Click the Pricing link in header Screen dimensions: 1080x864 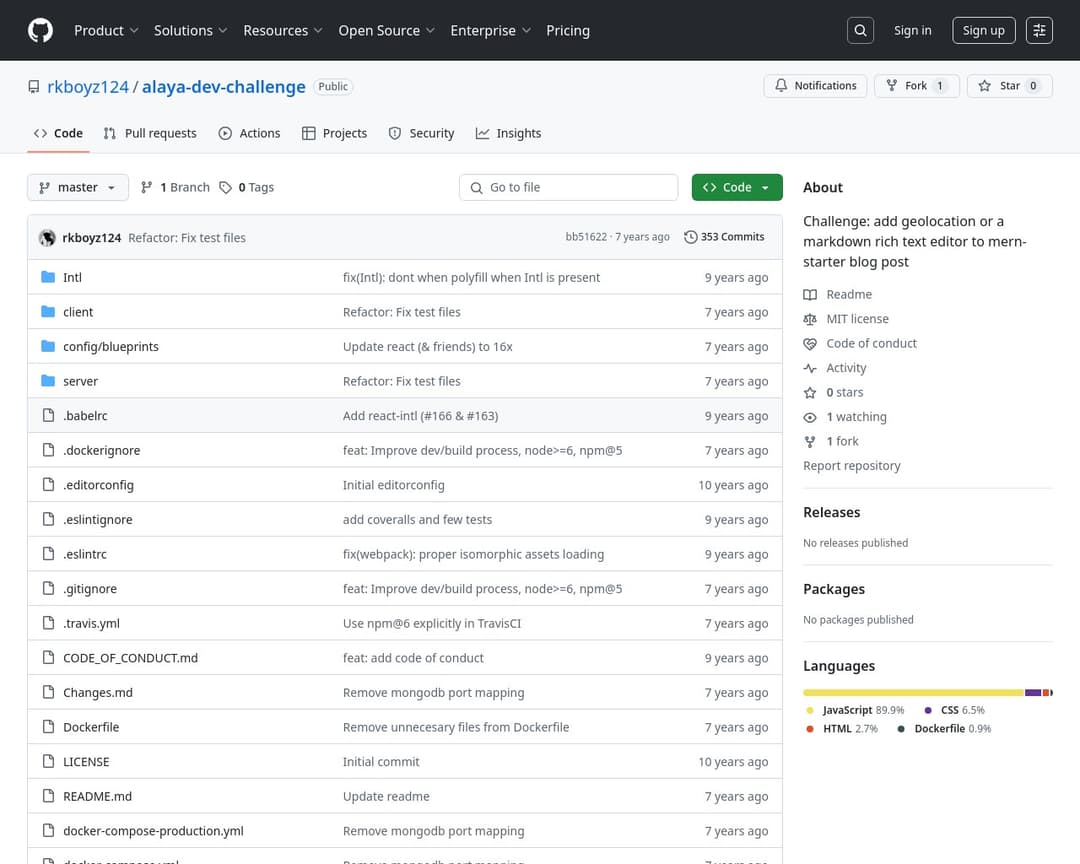coord(568,30)
